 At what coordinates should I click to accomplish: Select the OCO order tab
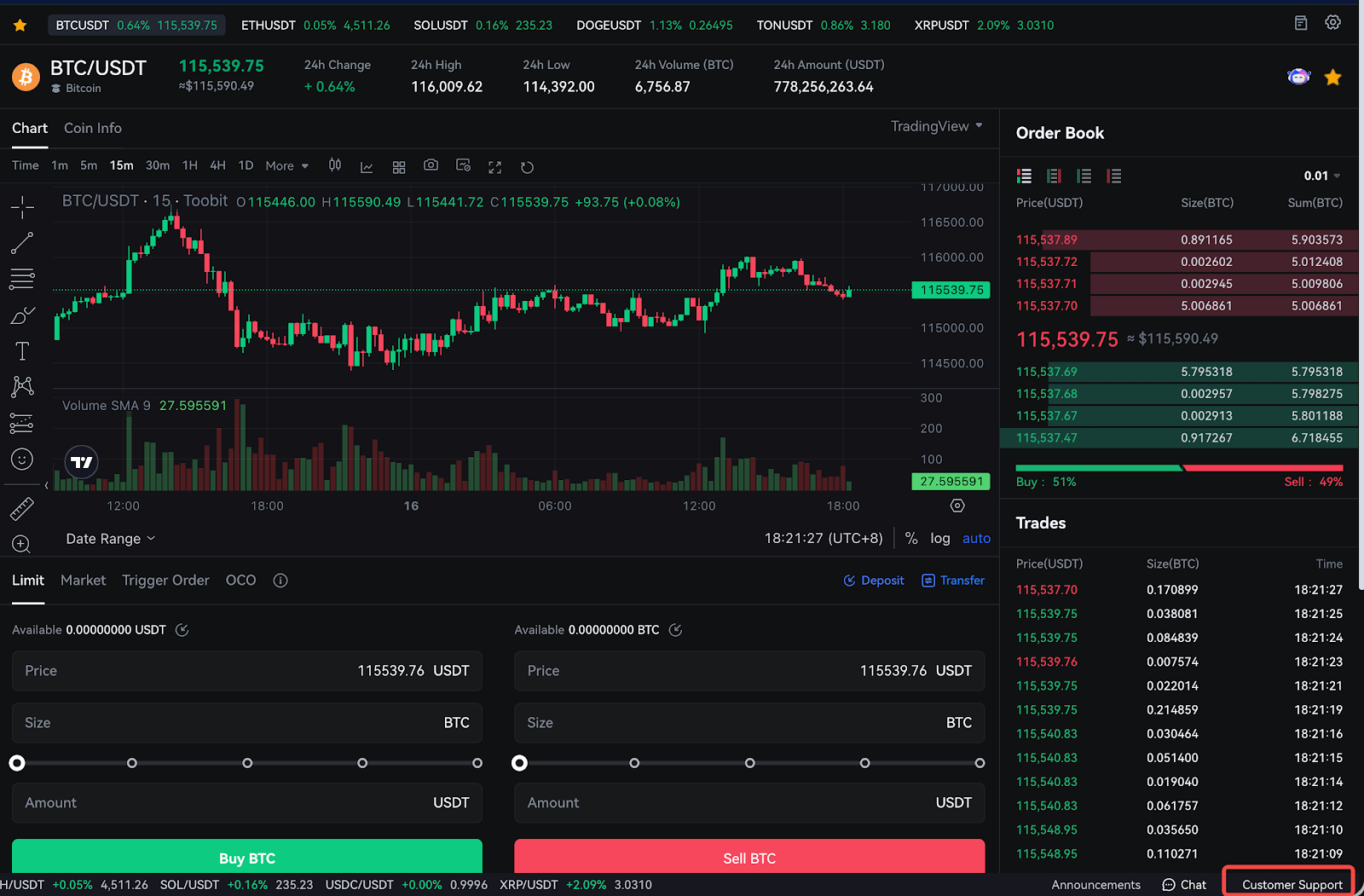240,581
